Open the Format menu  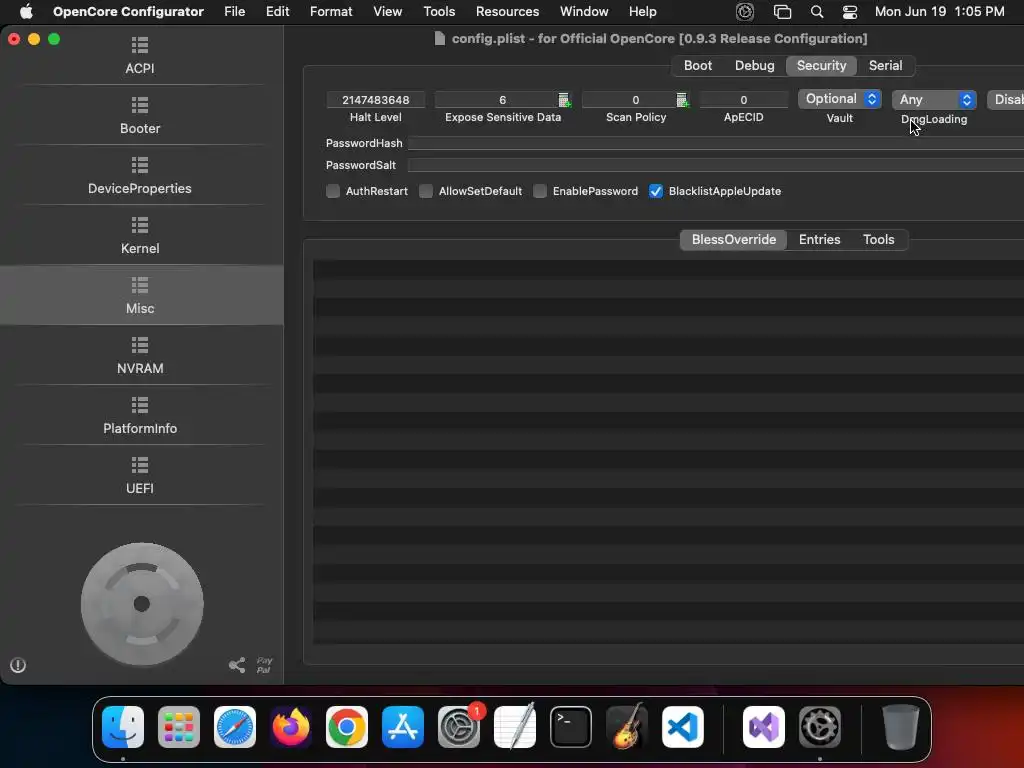[x=331, y=12]
